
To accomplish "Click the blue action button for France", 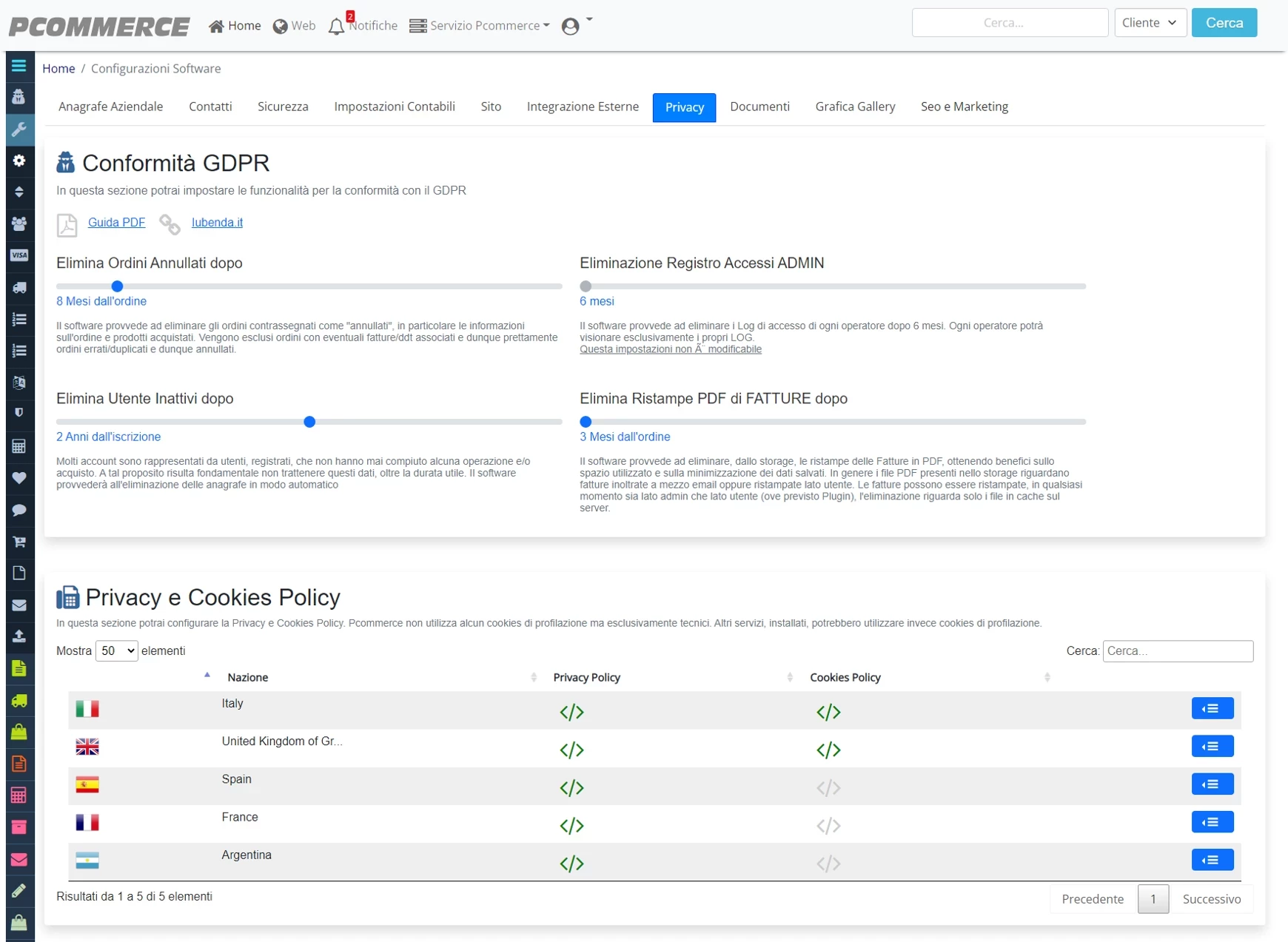I will (x=1212, y=822).
